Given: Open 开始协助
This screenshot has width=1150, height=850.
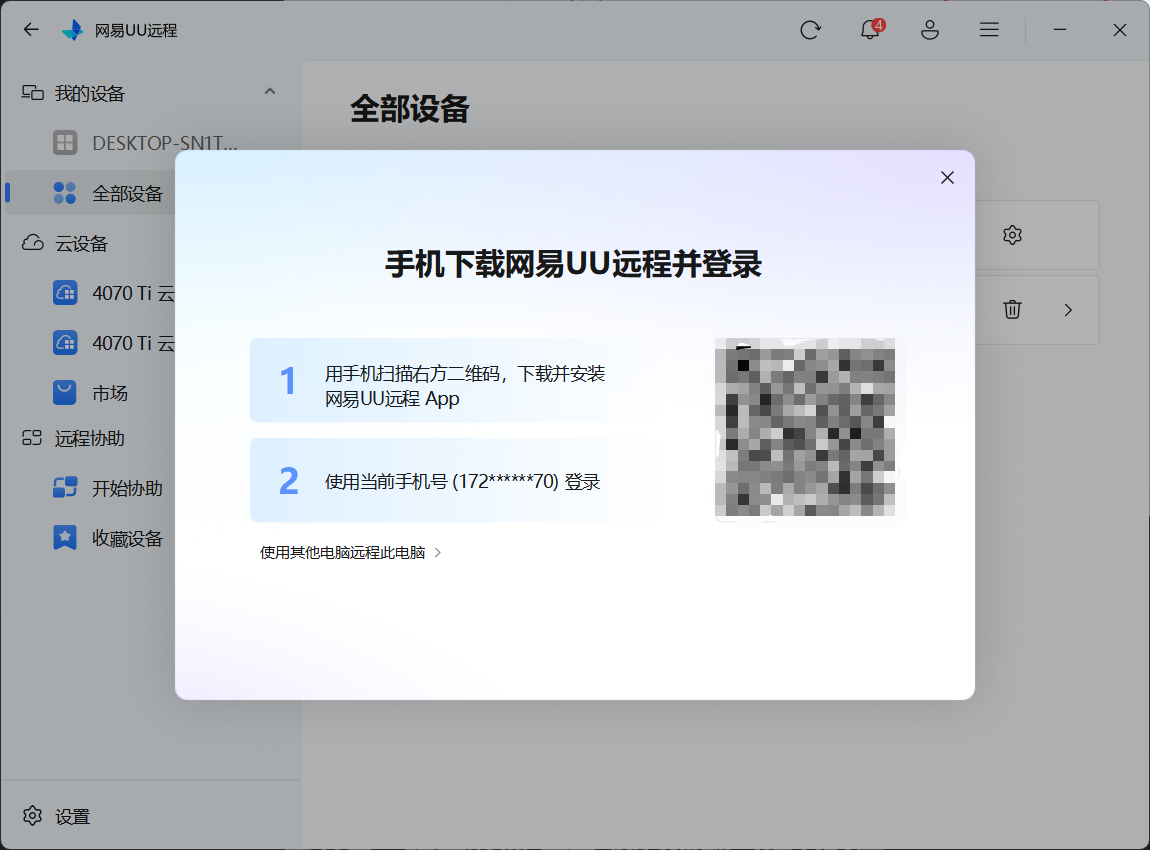Looking at the screenshot, I should [127, 488].
